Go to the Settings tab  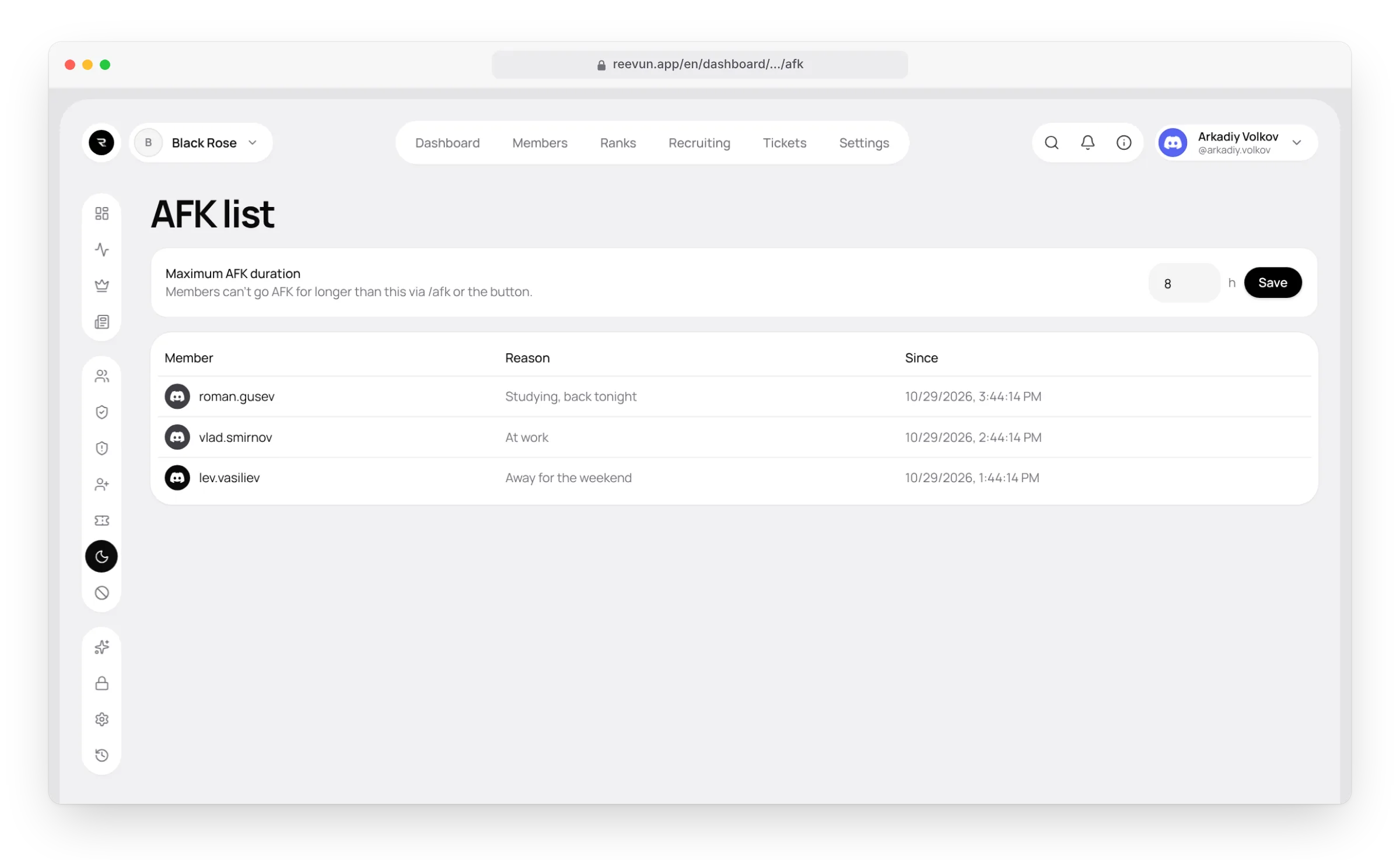864,143
